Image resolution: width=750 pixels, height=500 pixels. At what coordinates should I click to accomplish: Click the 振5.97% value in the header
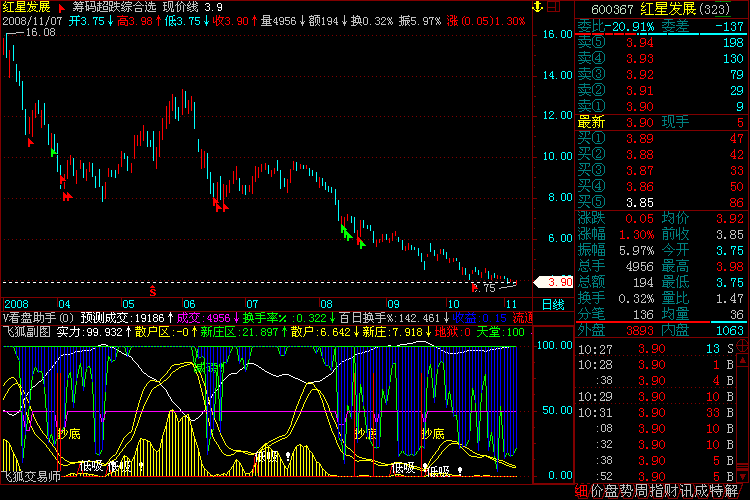pyautogui.click(x=419, y=22)
